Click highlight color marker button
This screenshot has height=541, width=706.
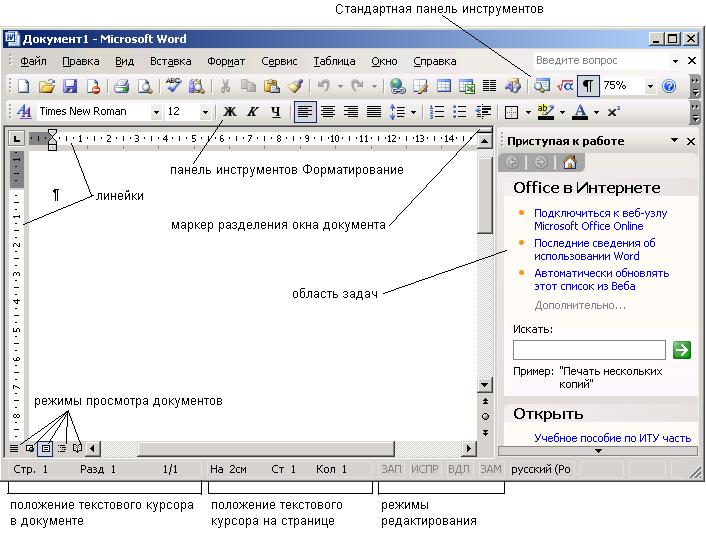coord(546,111)
